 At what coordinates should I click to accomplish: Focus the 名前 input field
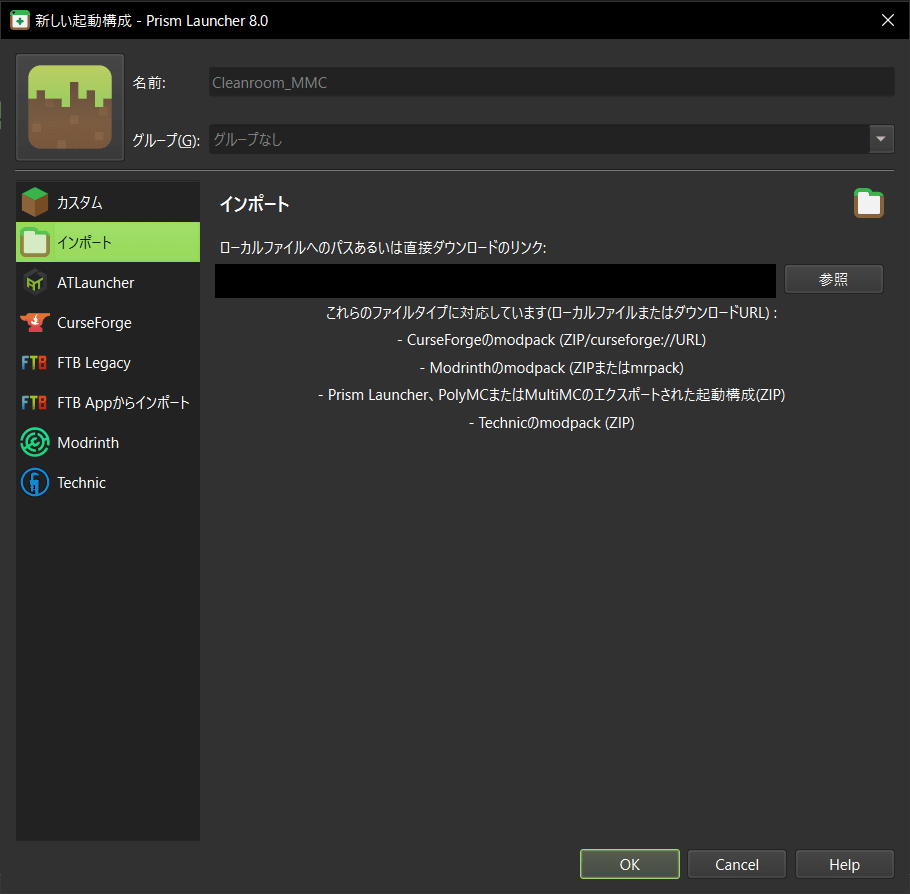pyautogui.click(x=551, y=82)
